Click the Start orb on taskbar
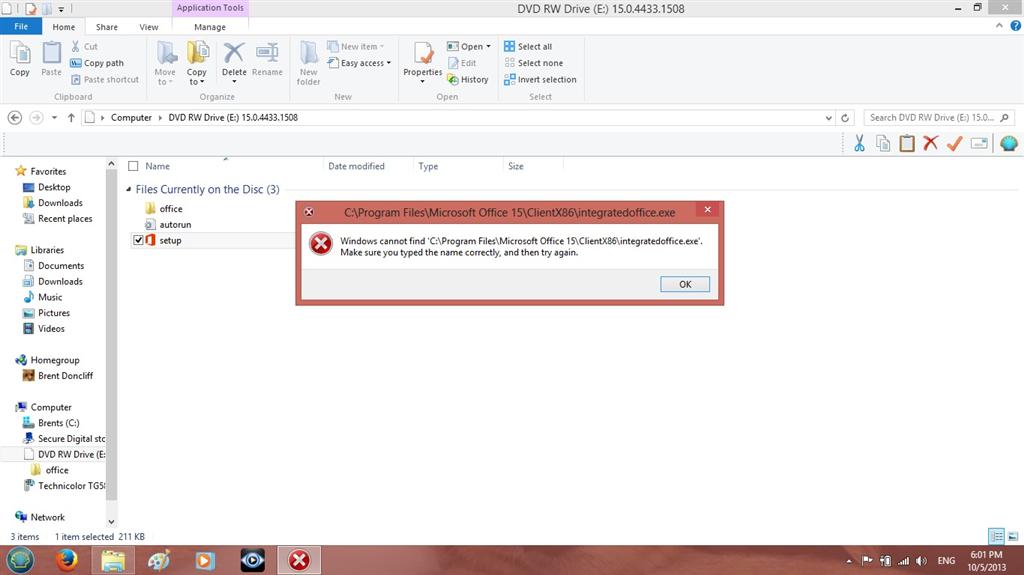The image size is (1024, 575). pyautogui.click(x=20, y=560)
